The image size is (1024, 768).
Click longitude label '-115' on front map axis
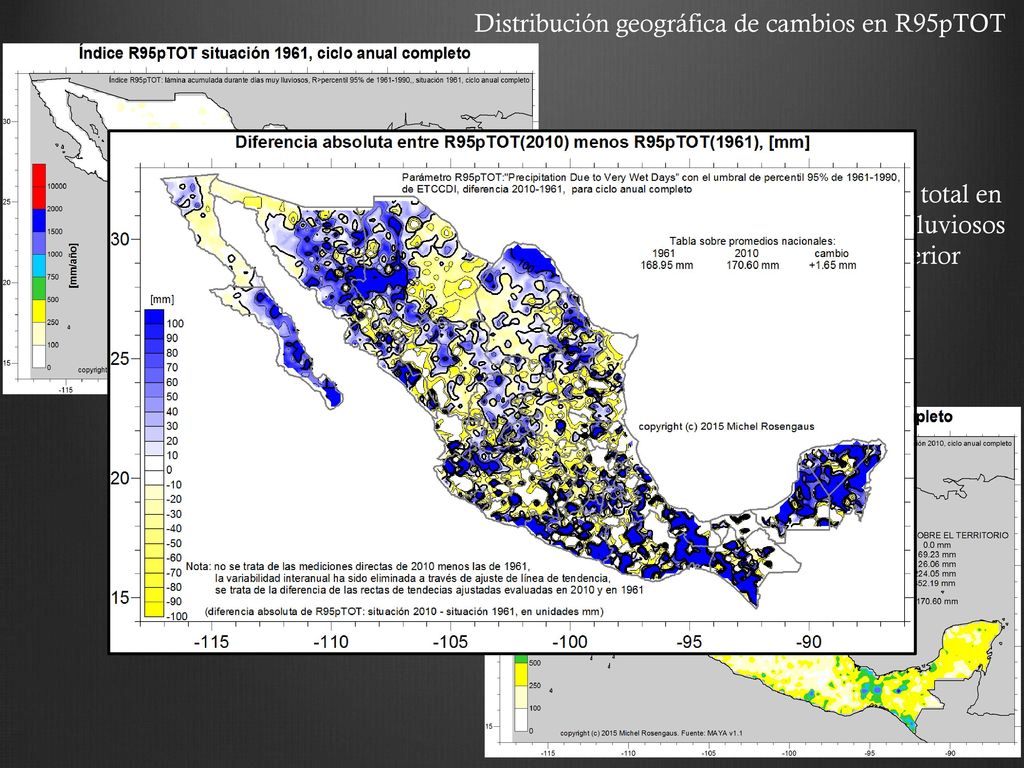[x=211, y=642]
